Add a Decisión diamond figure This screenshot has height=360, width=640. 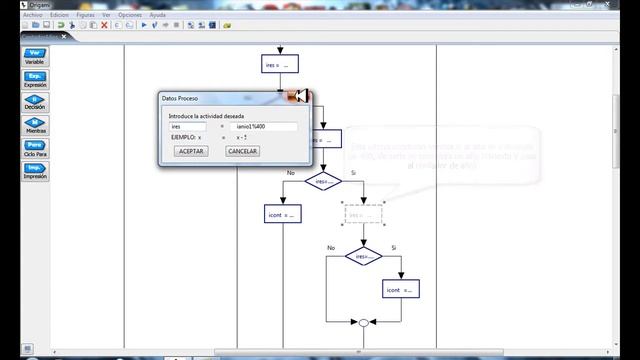tap(35, 102)
